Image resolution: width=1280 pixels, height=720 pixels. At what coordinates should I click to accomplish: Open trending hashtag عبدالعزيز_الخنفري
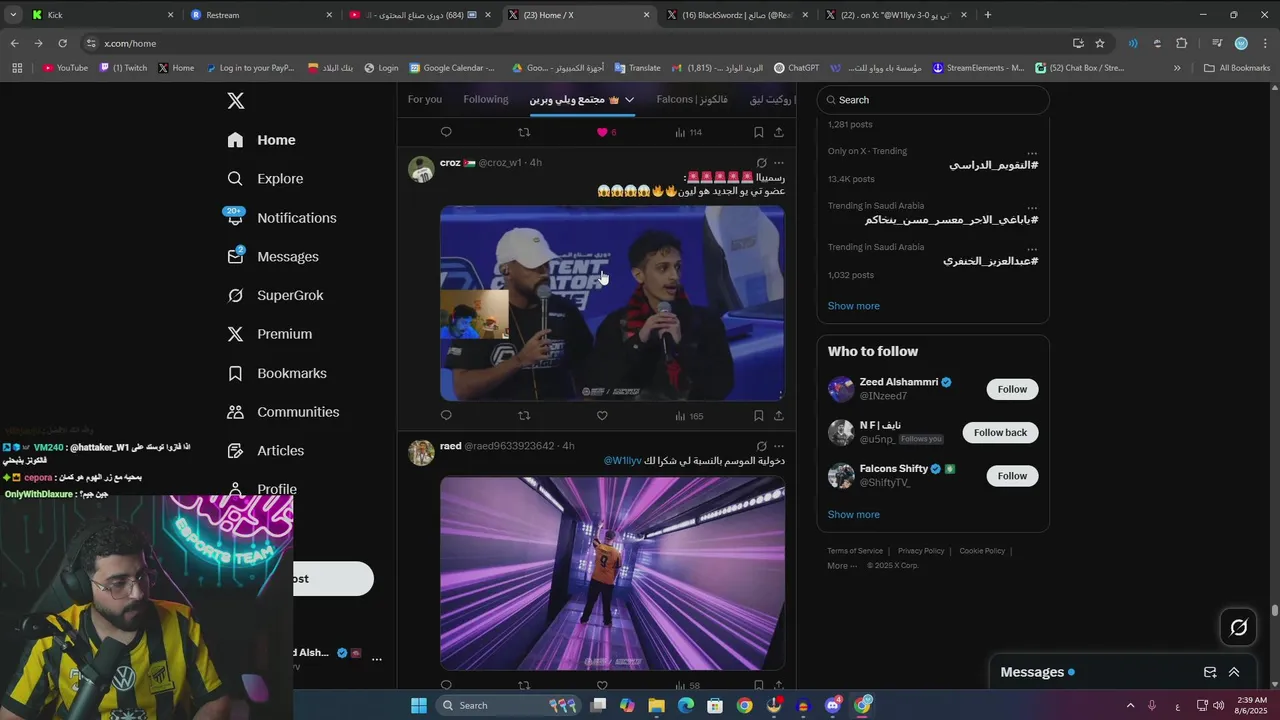pyautogui.click(x=990, y=261)
